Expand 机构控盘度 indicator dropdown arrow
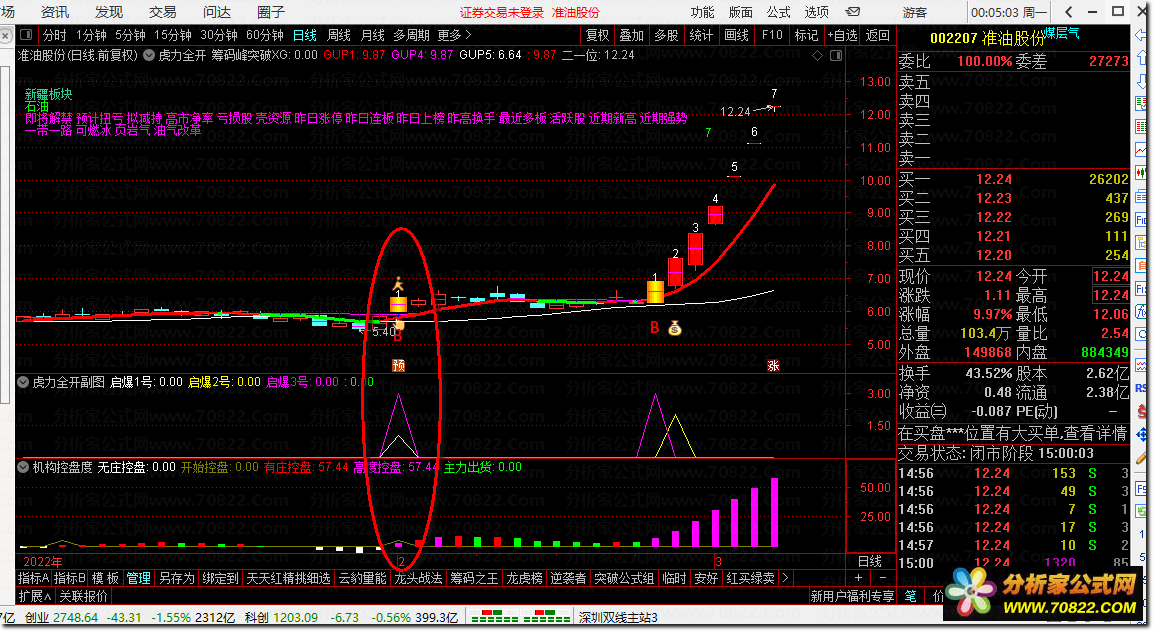Viewport: 1155px width, 632px height. pyautogui.click(x=23, y=468)
